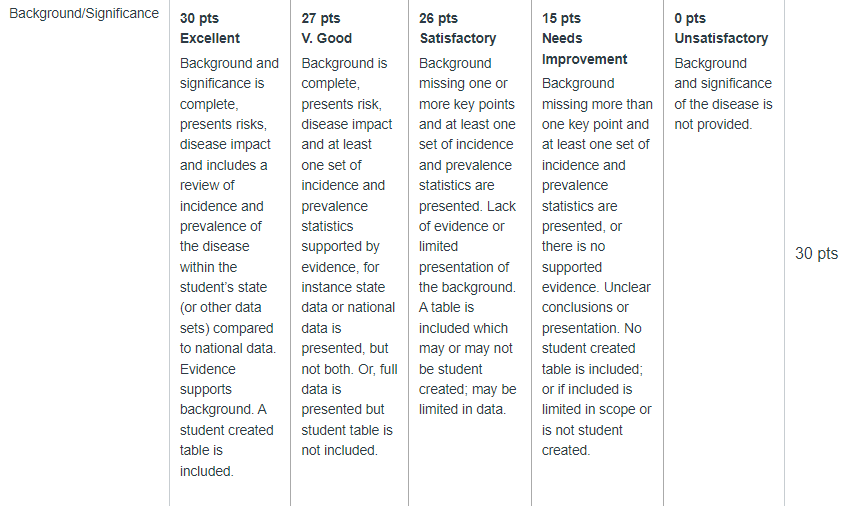This screenshot has width=846, height=506.
Task: Click the Unsatisfactory description about disease significance
Action: 723,93
